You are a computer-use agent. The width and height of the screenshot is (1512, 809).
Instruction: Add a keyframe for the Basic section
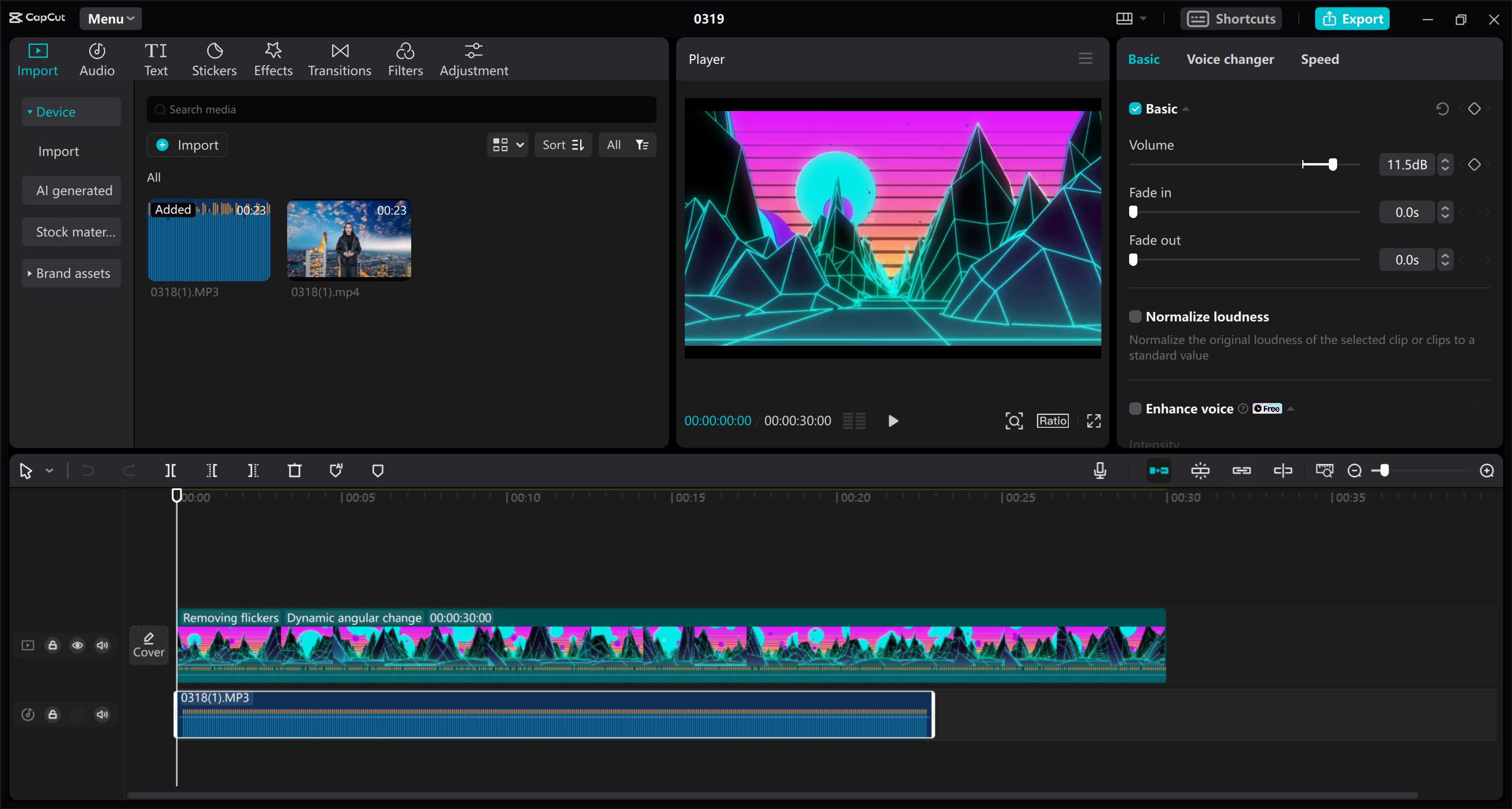[x=1474, y=109]
